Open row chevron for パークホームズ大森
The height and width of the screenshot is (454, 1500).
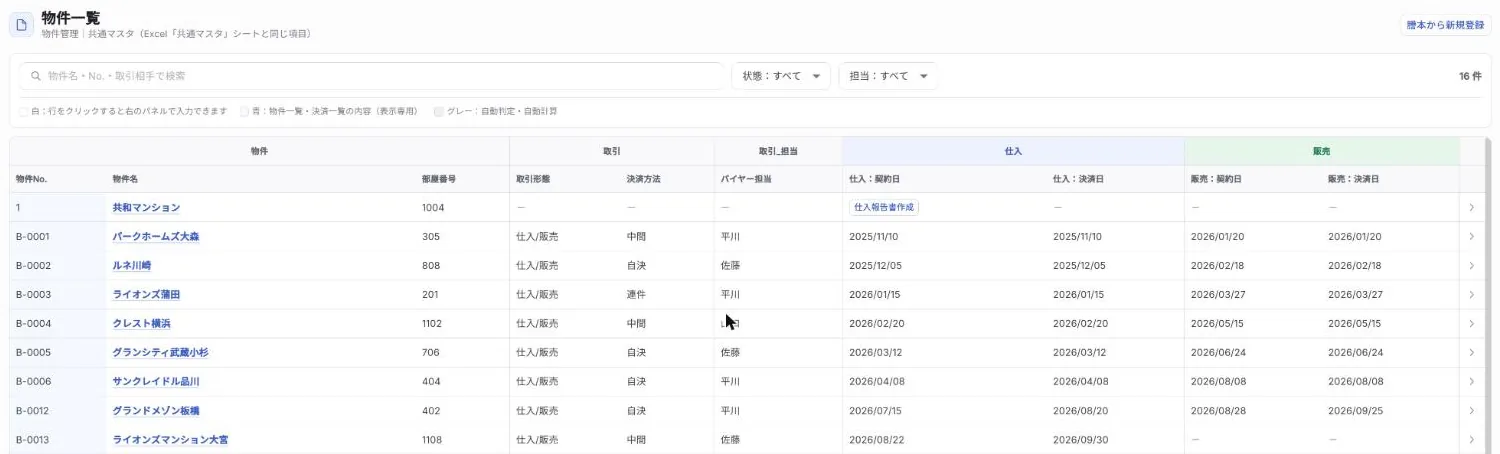1471,237
